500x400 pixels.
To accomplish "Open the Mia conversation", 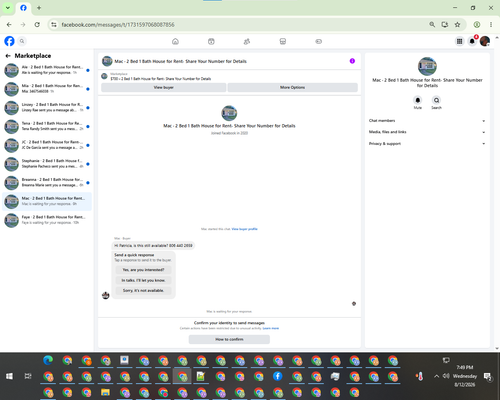I will click(x=47, y=89).
